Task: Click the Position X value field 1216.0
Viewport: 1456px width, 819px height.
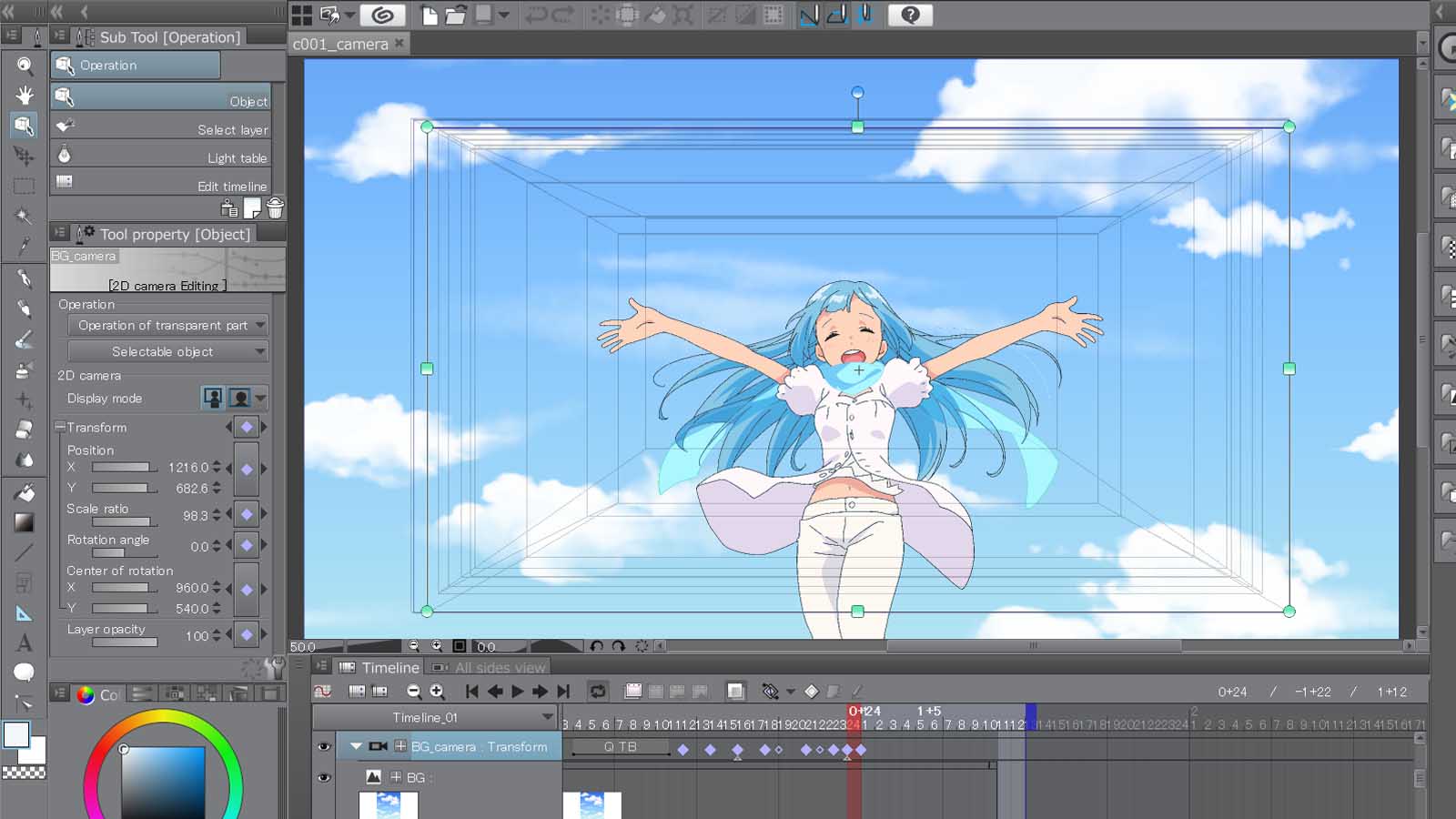Action: point(188,468)
